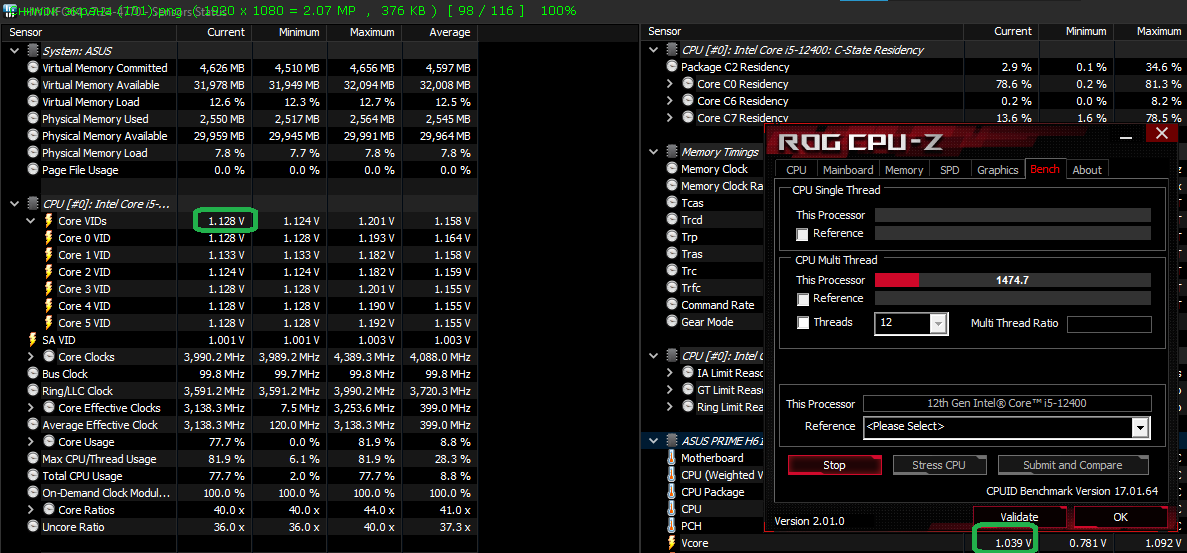Click the Package C2 Residency icon
This screenshot has height=553, width=1187.
(x=672, y=67)
